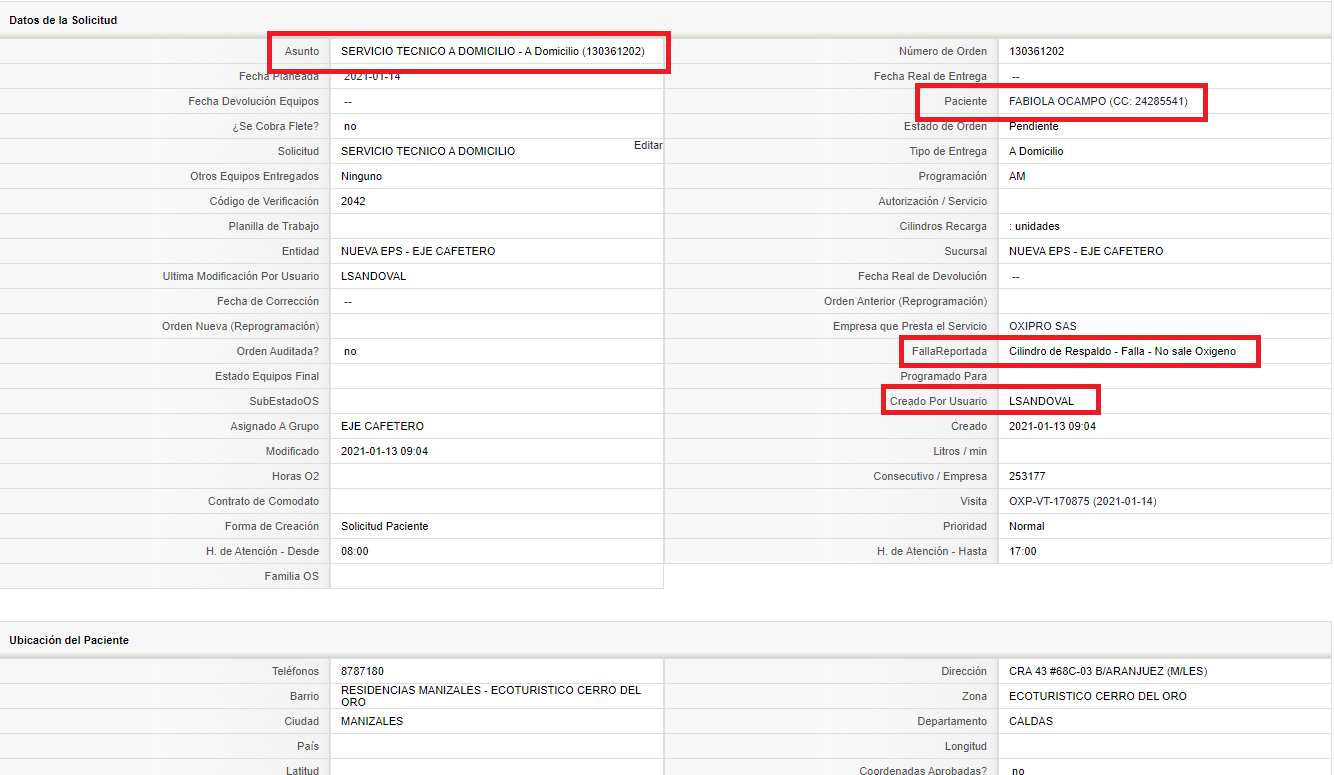Viewport: 1334px width, 775px height.
Task: Click the service provider value OXIPRO SAS
Action: coord(1043,326)
